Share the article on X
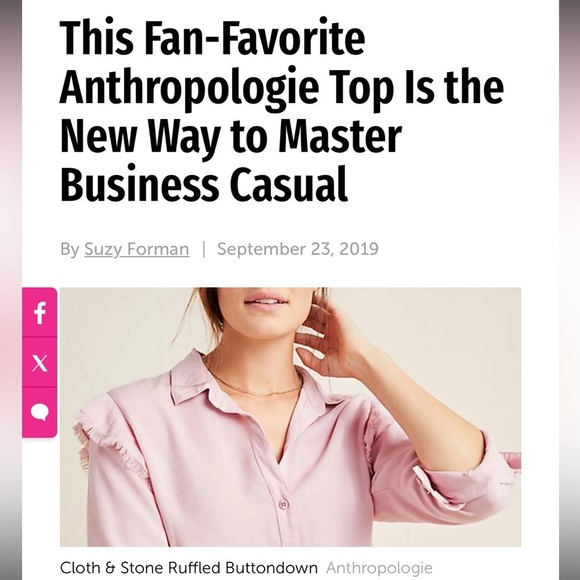This screenshot has width=580, height=580. click(40, 362)
